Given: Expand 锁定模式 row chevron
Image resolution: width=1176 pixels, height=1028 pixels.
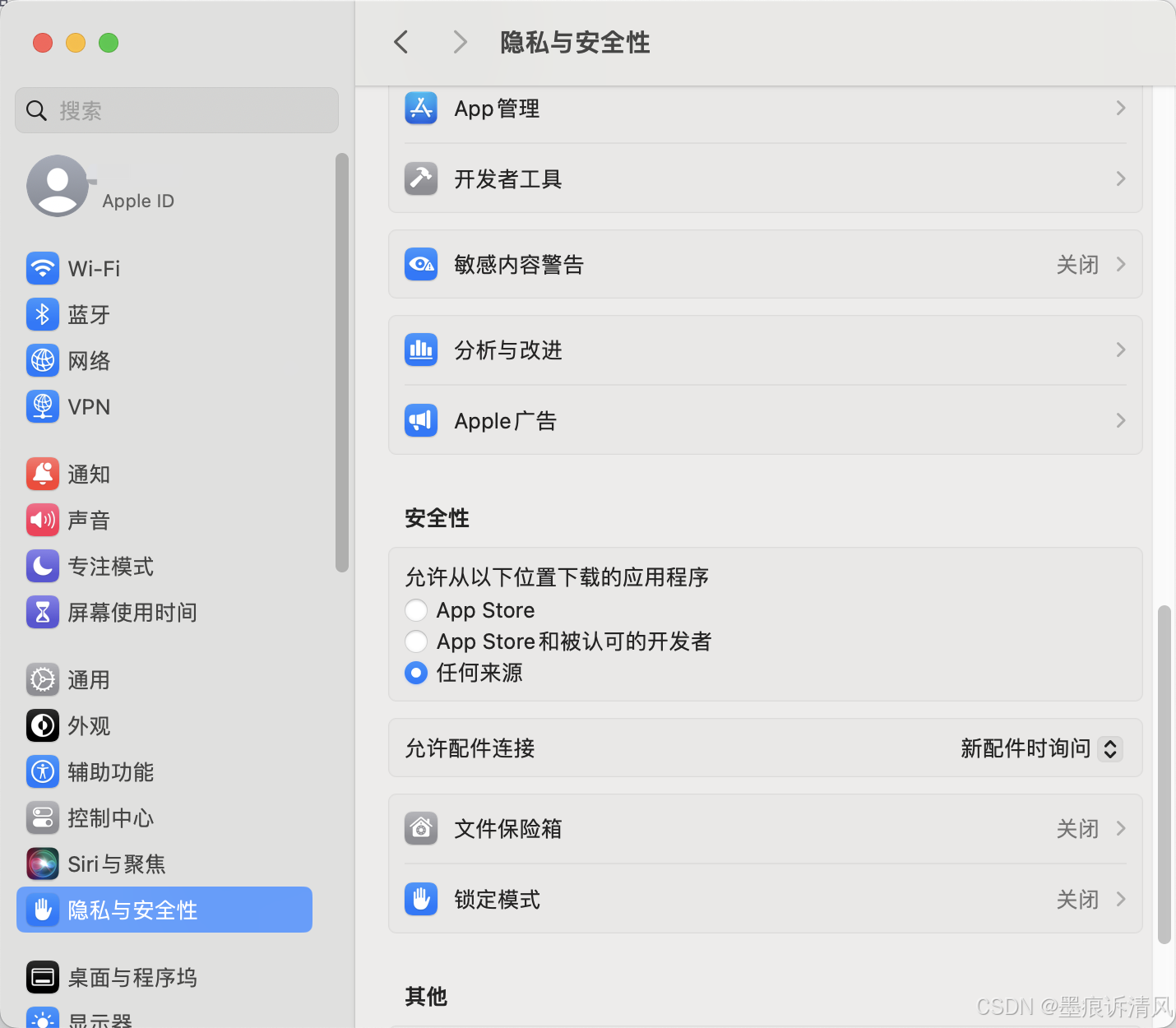Looking at the screenshot, I should [1120, 899].
